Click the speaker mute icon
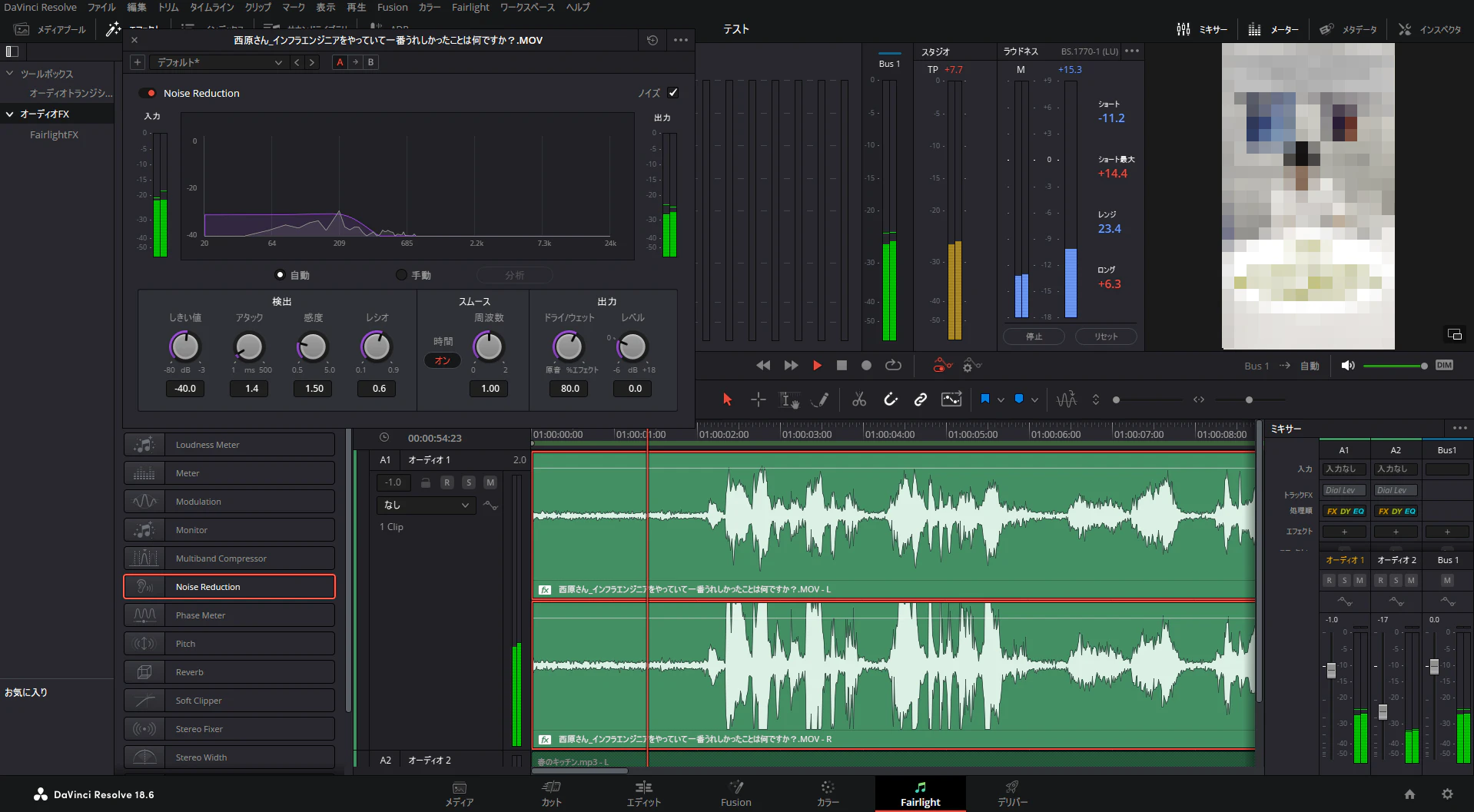 tap(1347, 366)
